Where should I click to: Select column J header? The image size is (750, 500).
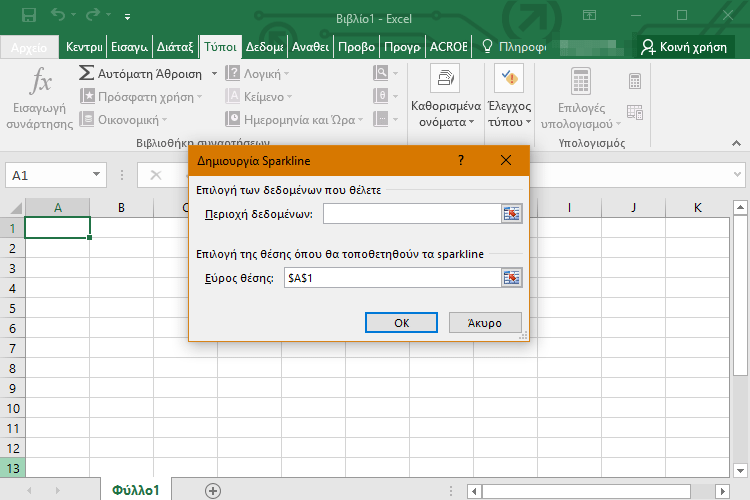[633, 208]
